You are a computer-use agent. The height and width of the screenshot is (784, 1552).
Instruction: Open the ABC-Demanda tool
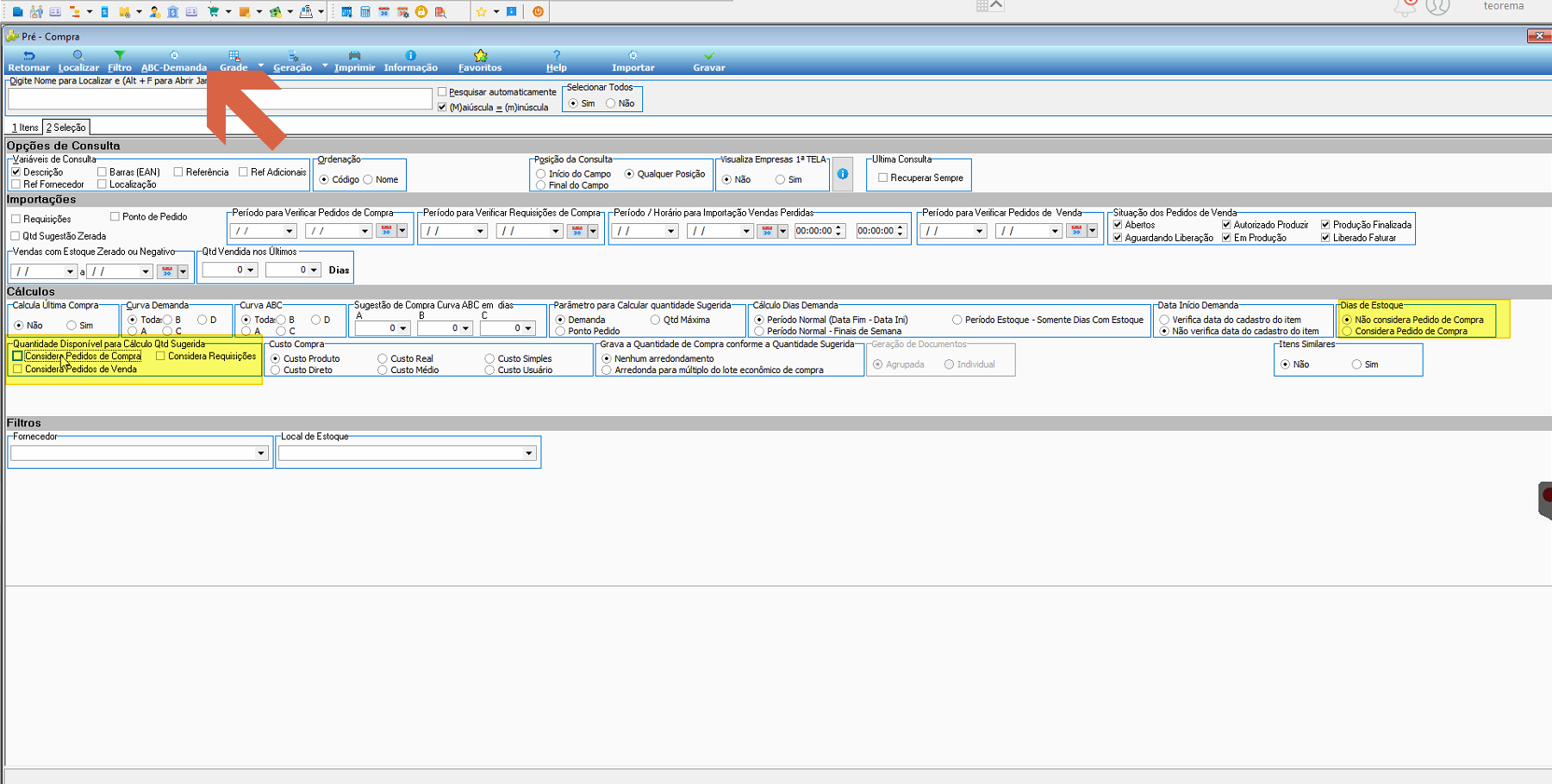(x=173, y=61)
